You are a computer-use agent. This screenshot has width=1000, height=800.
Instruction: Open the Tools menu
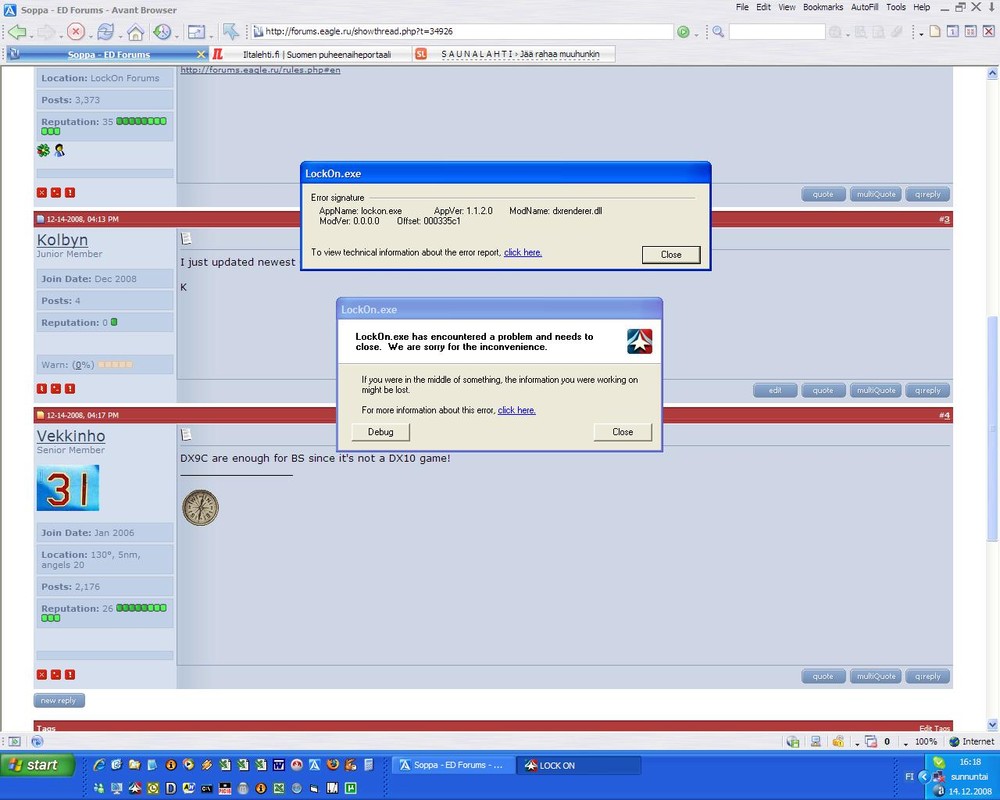pos(895,7)
